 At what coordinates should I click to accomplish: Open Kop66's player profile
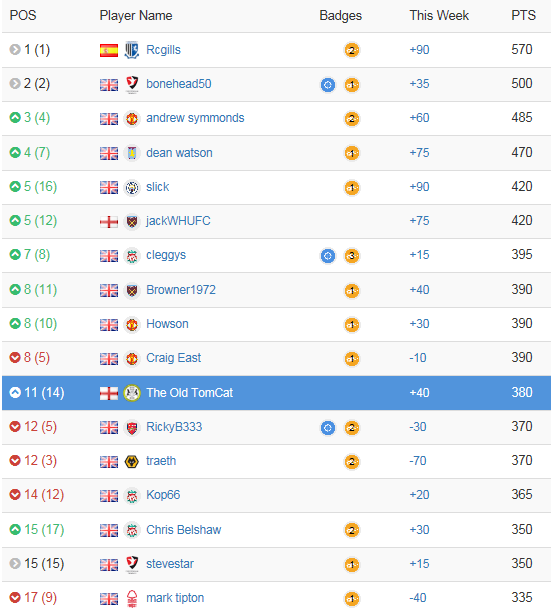(x=163, y=495)
